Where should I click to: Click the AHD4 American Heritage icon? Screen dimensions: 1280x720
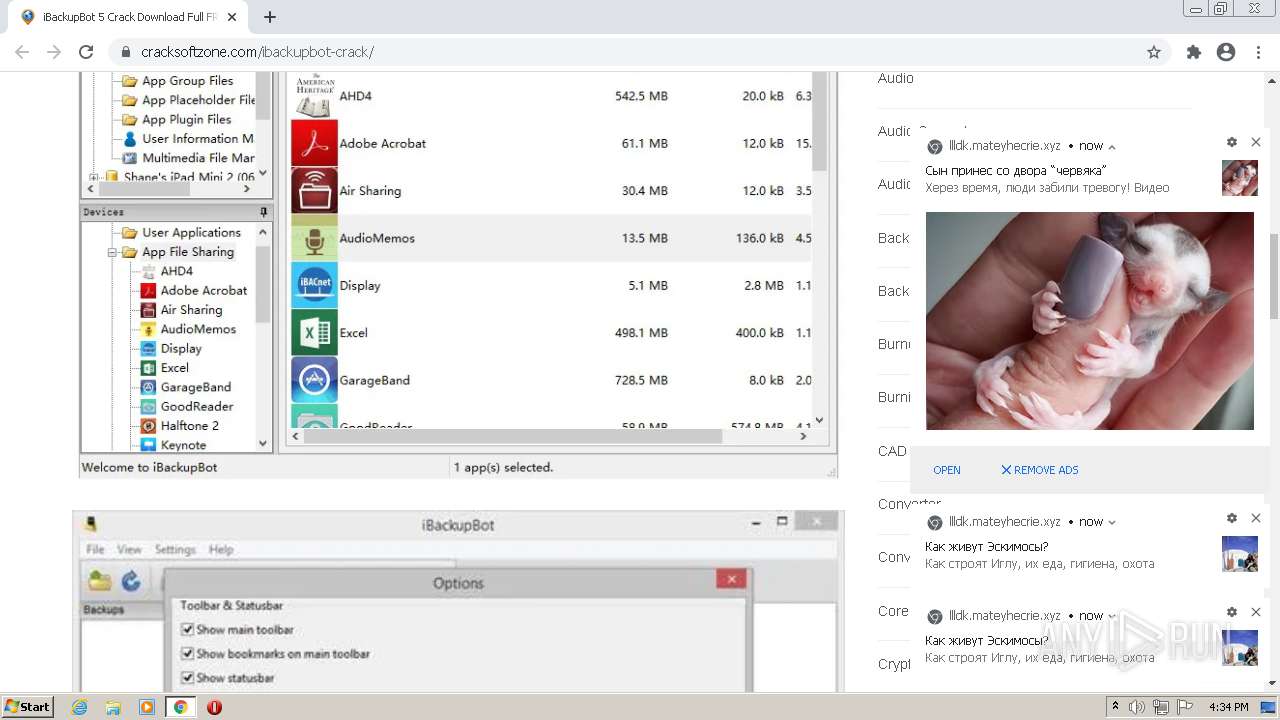(x=314, y=96)
